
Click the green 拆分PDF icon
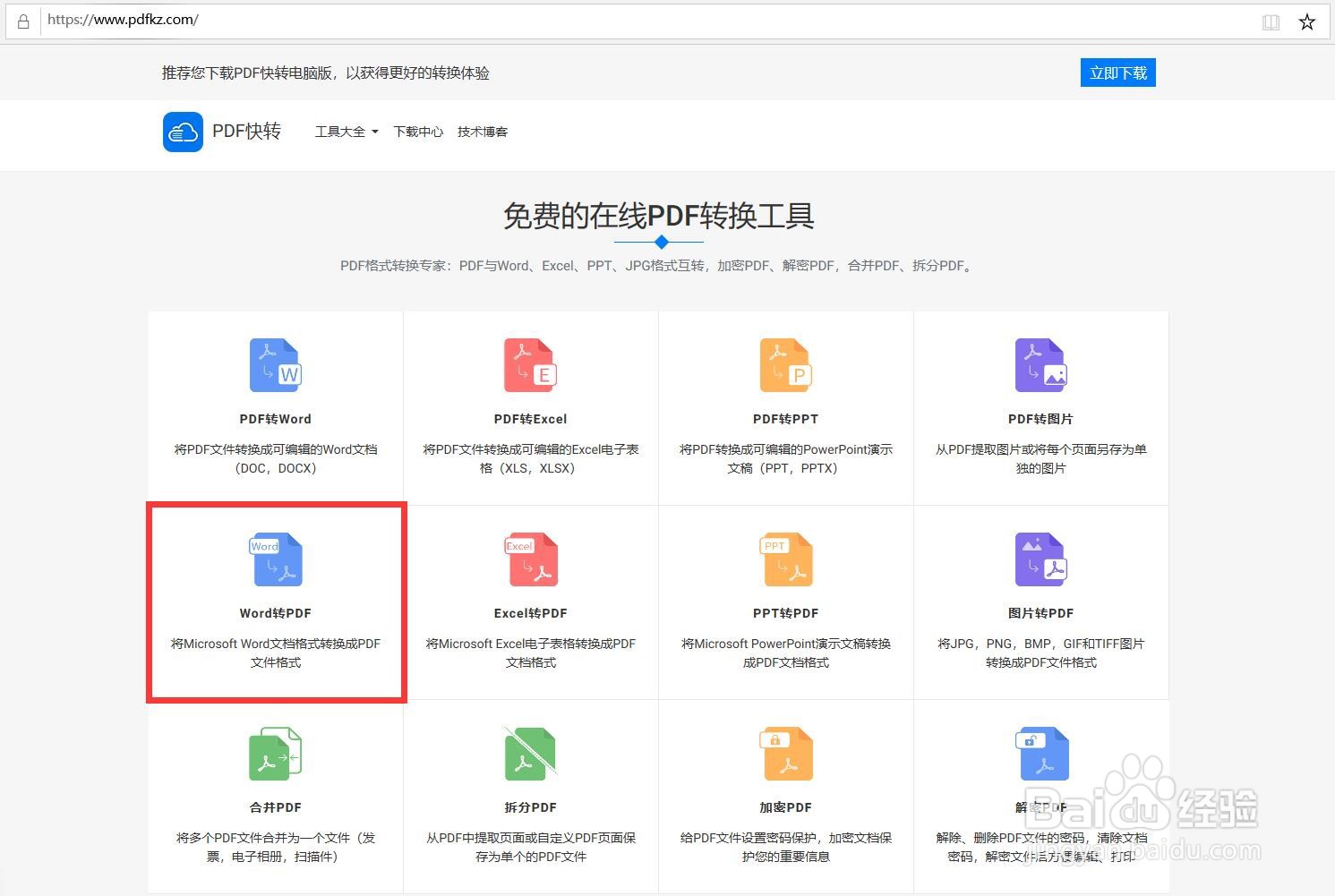coord(531,754)
